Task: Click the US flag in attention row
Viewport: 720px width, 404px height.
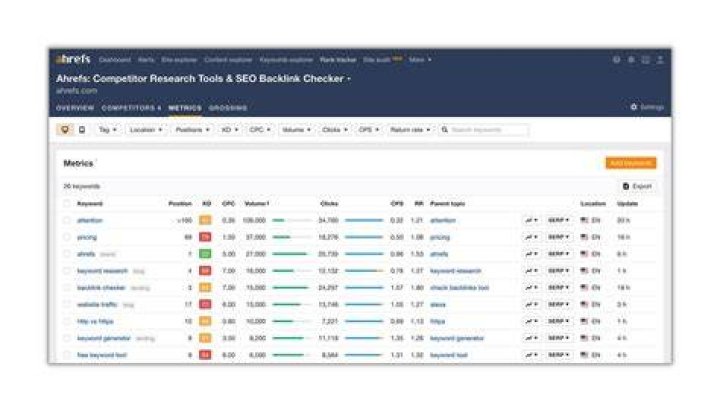Action: coord(584,220)
